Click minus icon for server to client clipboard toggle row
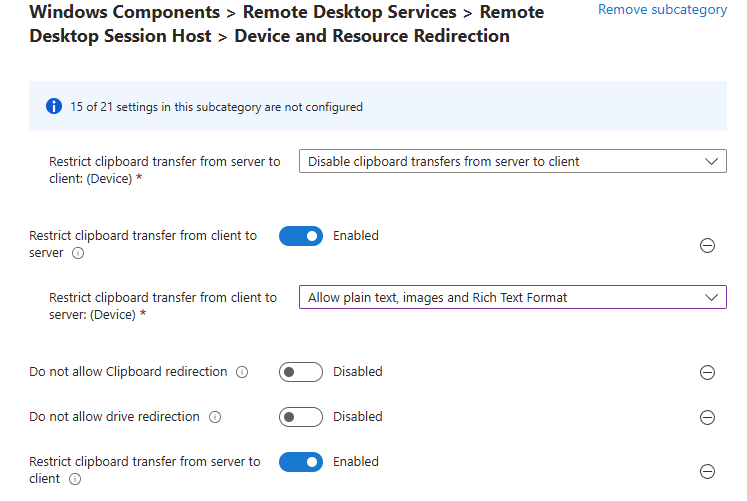 pos(707,471)
